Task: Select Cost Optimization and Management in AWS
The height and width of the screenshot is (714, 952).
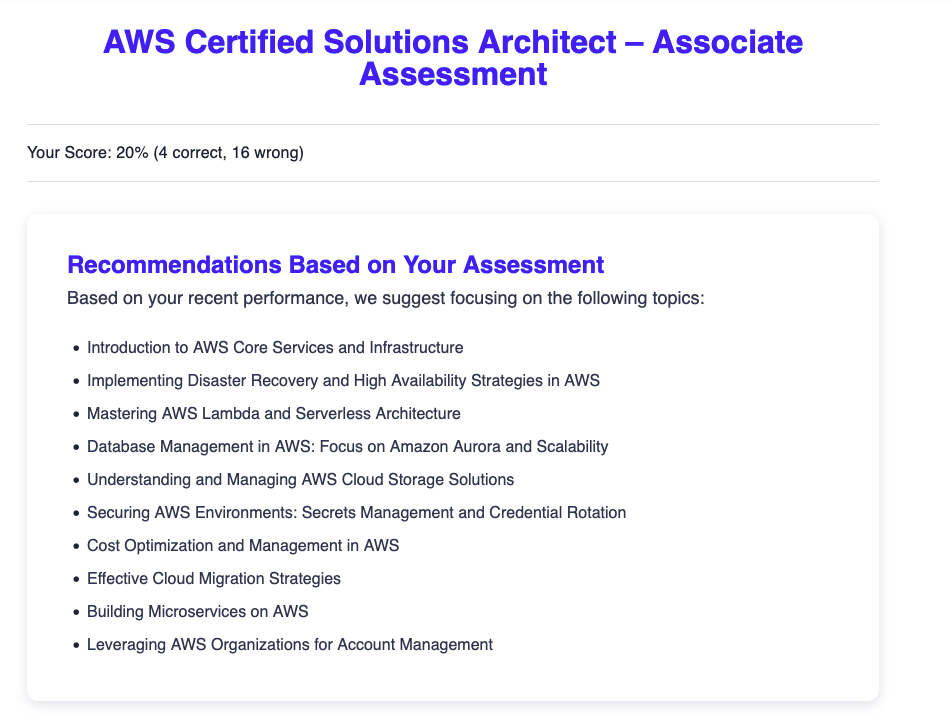Action: [x=243, y=546]
